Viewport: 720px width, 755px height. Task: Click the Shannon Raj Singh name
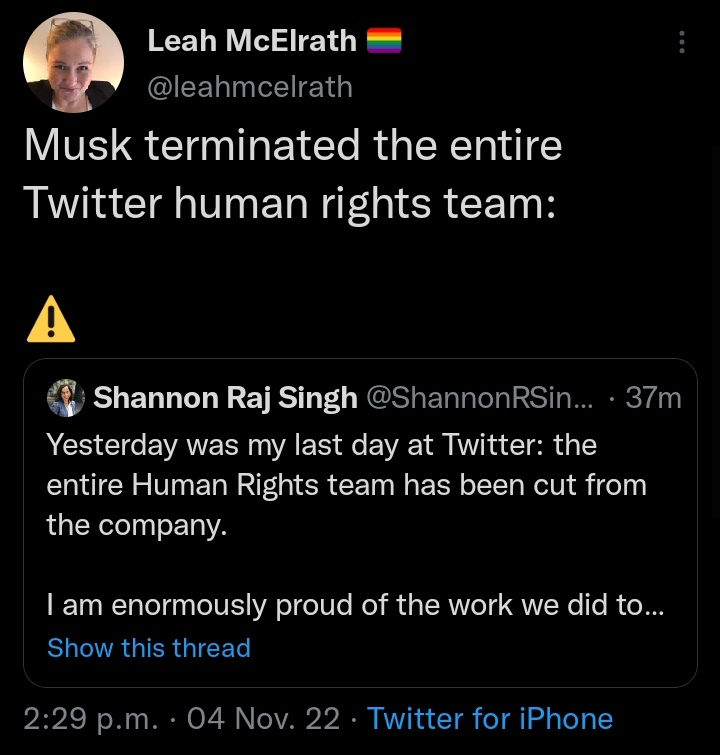225,398
